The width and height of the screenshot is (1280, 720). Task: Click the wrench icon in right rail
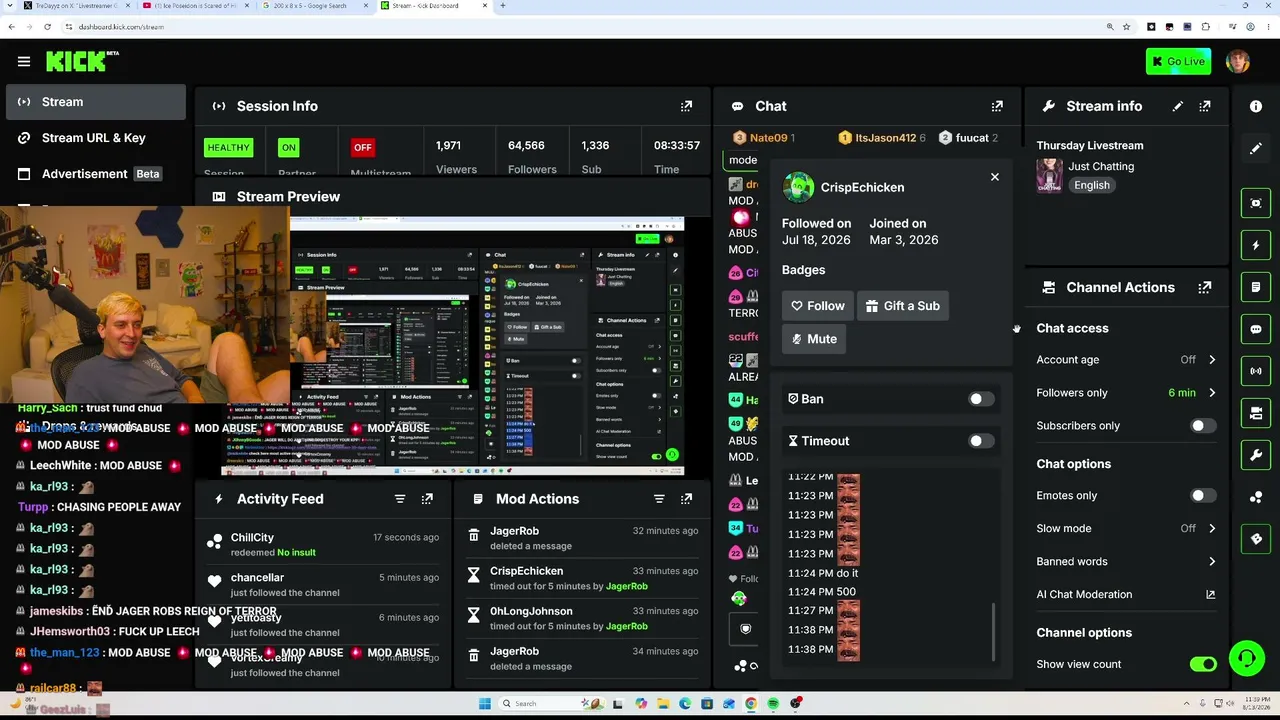click(x=1256, y=455)
